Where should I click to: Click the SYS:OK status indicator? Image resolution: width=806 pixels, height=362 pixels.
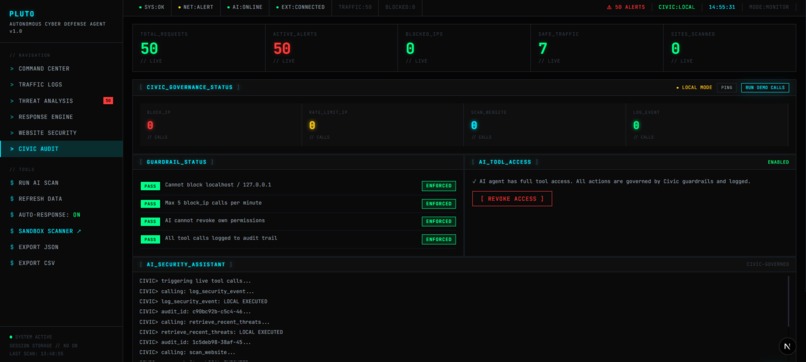point(152,7)
